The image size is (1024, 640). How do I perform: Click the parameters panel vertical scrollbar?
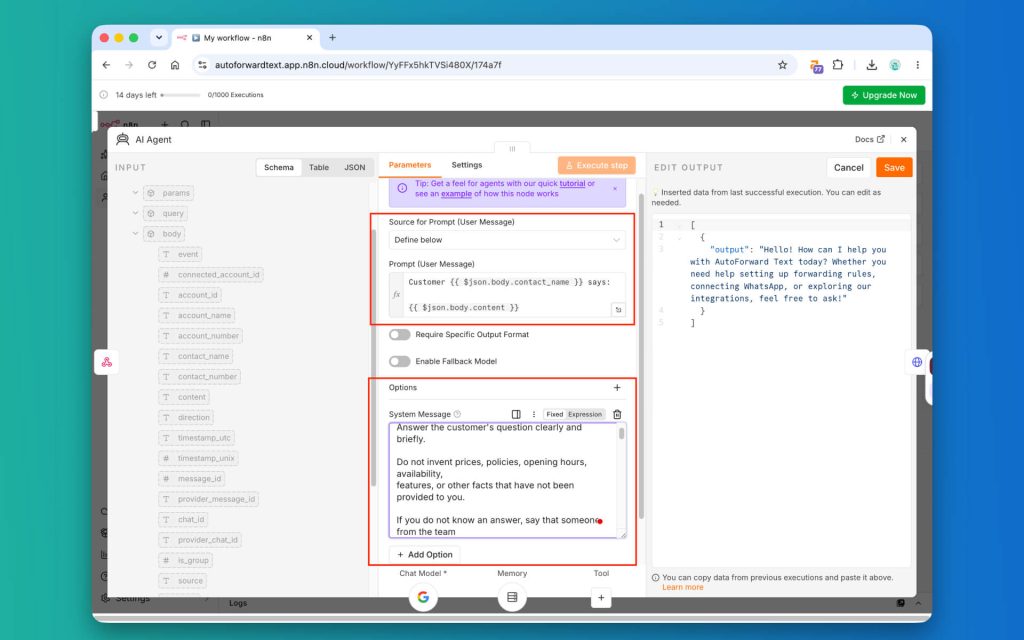tap(641, 356)
